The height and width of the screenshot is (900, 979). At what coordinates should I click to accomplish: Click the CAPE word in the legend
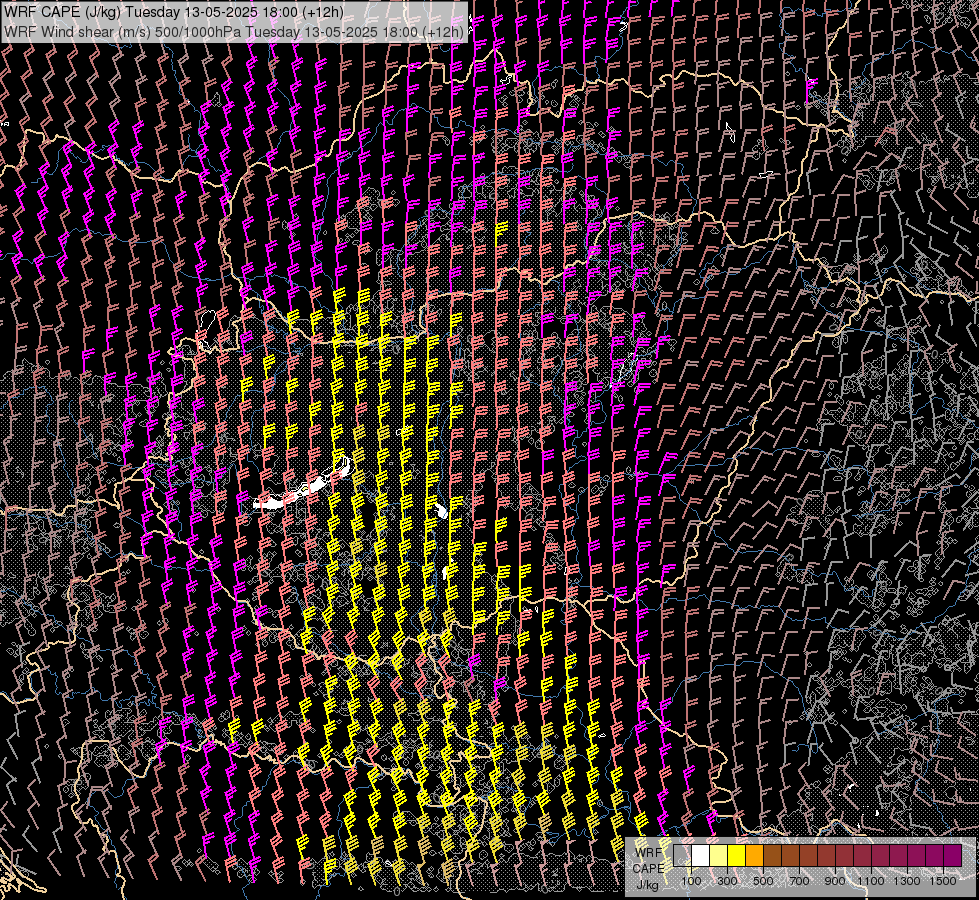pyautogui.click(x=648, y=868)
